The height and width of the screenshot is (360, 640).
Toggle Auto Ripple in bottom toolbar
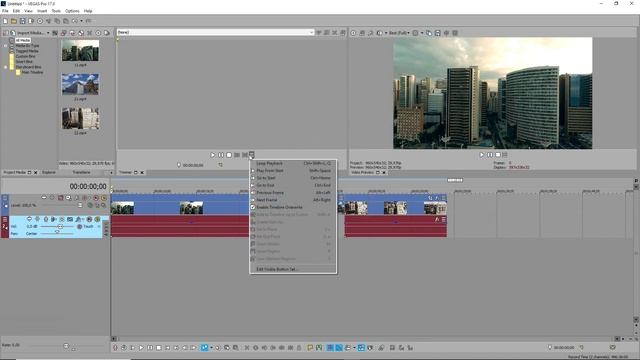coord(347,348)
